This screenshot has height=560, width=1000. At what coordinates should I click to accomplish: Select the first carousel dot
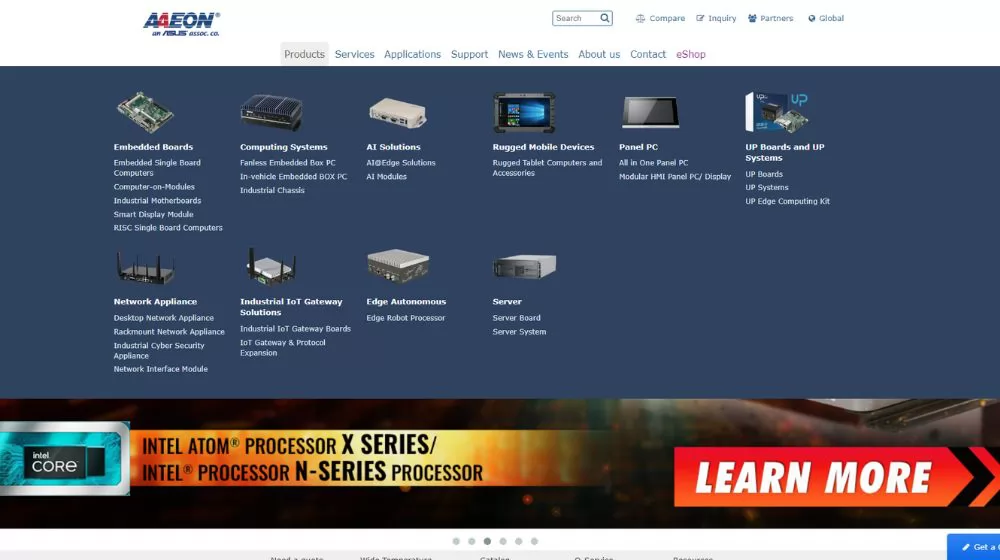coord(456,541)
